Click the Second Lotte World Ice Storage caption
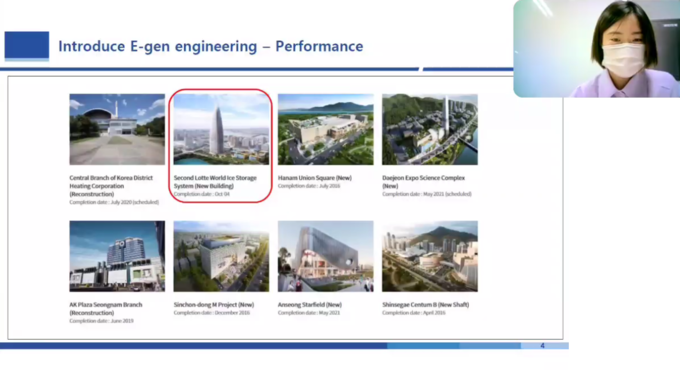The height and width of the screenshot is (370, 680). pos(215,182)
